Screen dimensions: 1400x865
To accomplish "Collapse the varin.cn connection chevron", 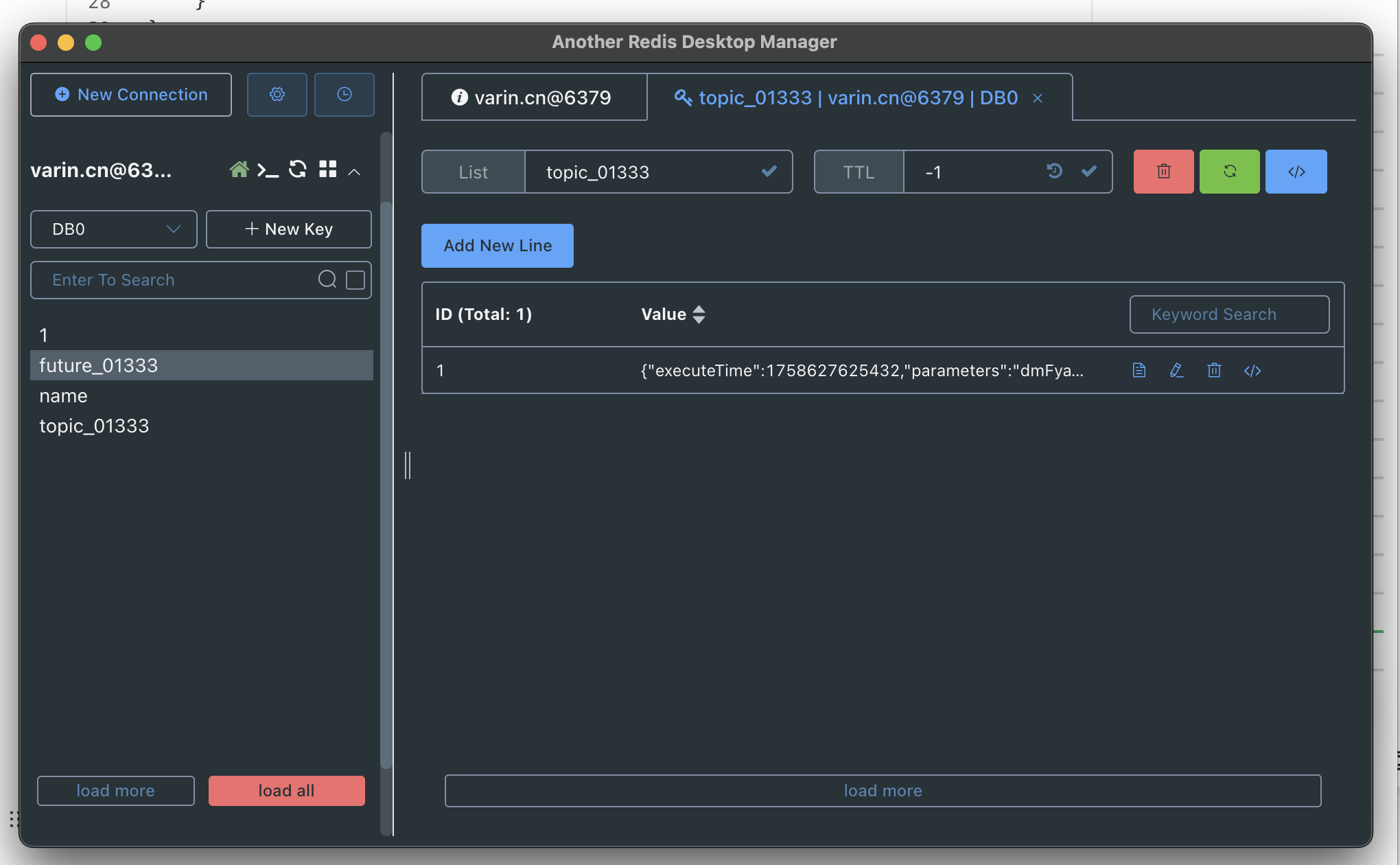I will (354, 172).
